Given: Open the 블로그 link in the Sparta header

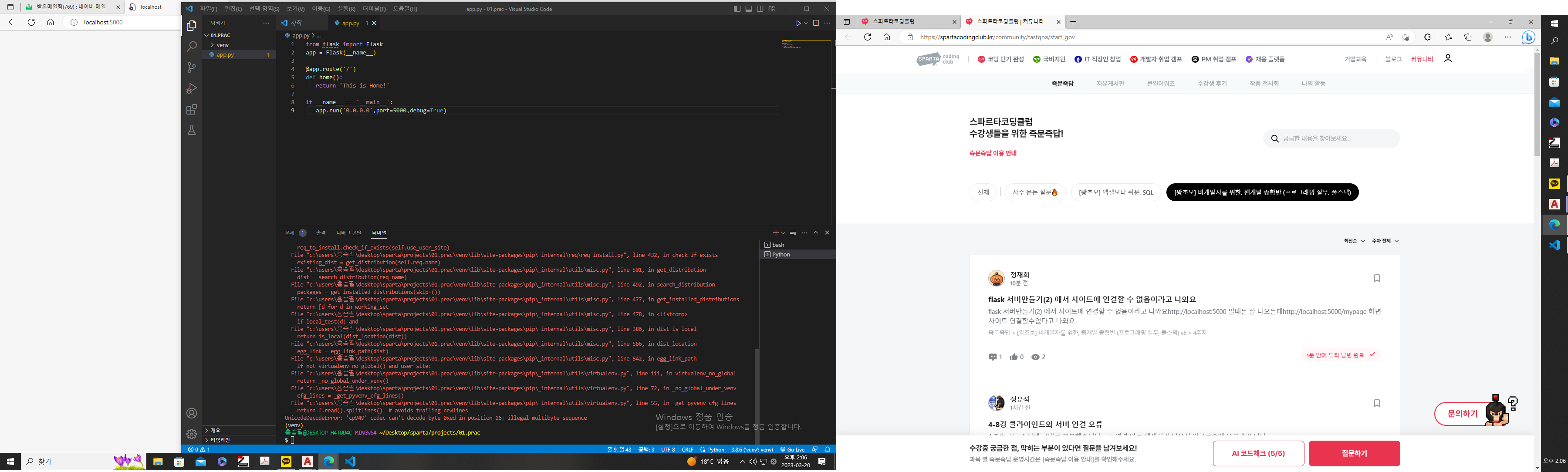Looking at the screenshot, I should click(x=1393, y=59).
